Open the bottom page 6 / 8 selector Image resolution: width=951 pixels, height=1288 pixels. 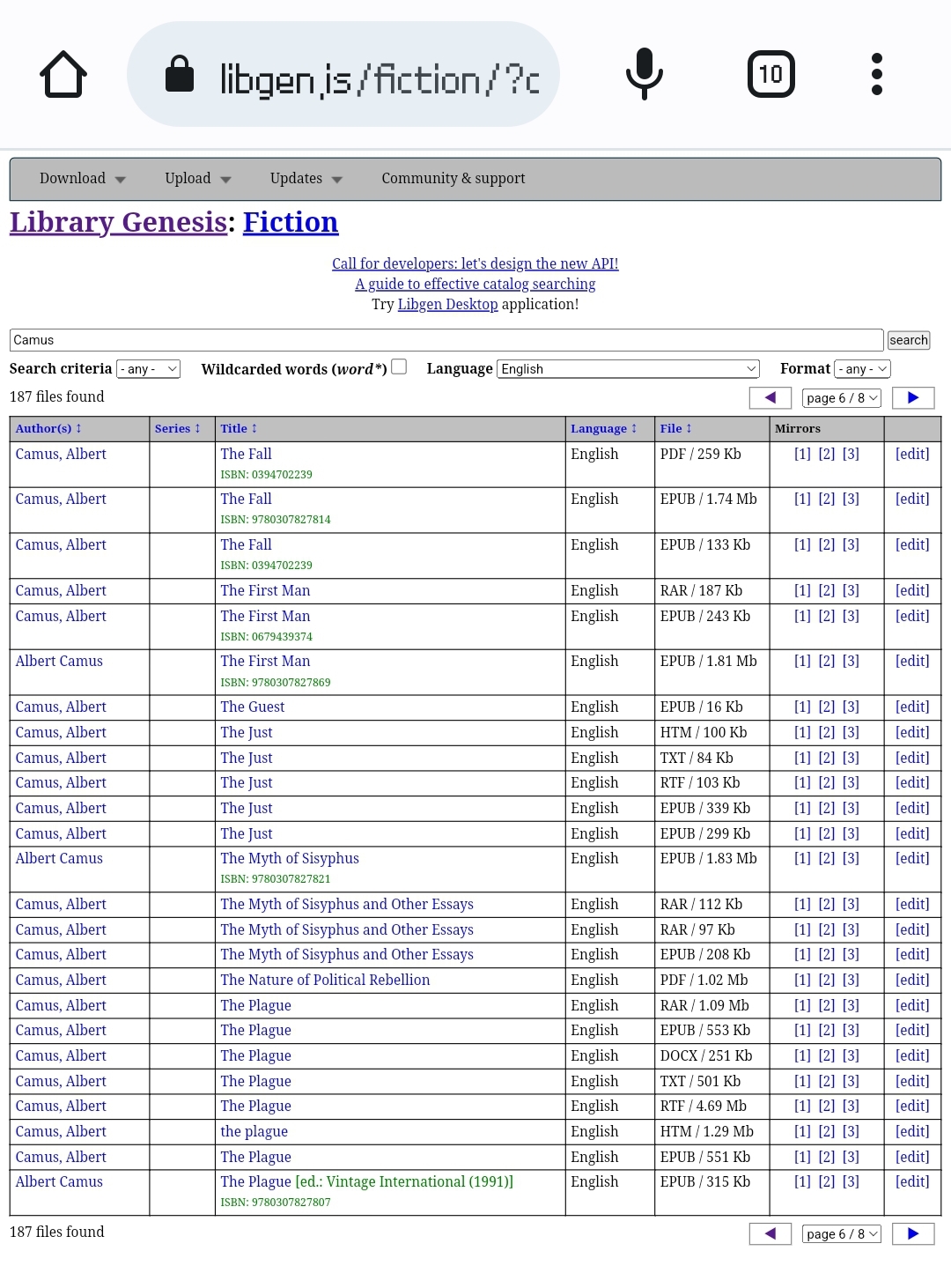pyautogui.click(x=842, y=1234)
